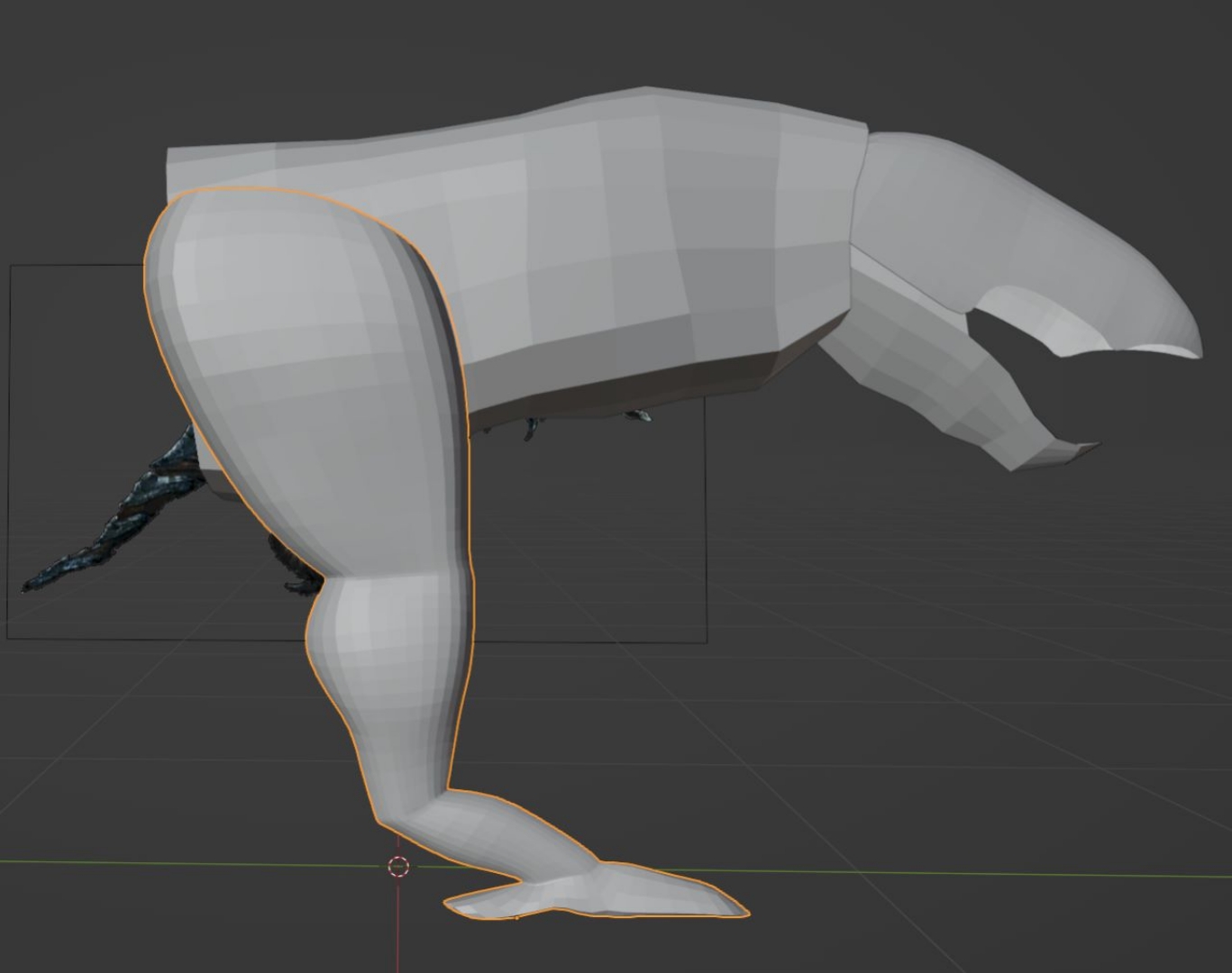Click the red X axis line below cursor
The width and height of the screenshot is (1232, 973).
click(x=398, y=928)
